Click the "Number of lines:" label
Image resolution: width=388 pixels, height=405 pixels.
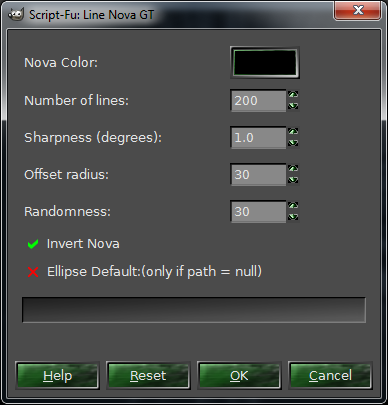(x=76, y=100)
